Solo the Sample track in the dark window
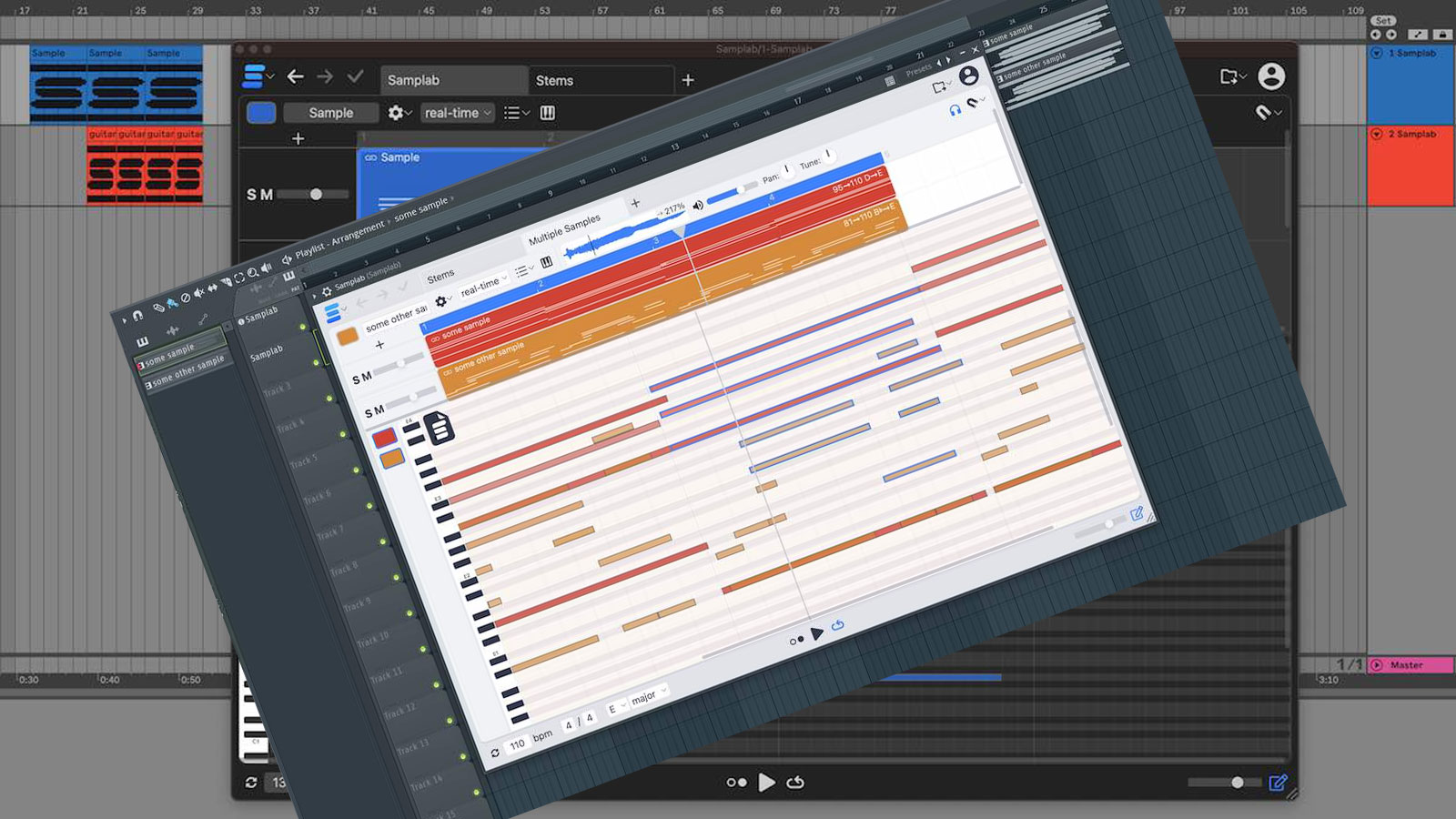 coord(252,195)
